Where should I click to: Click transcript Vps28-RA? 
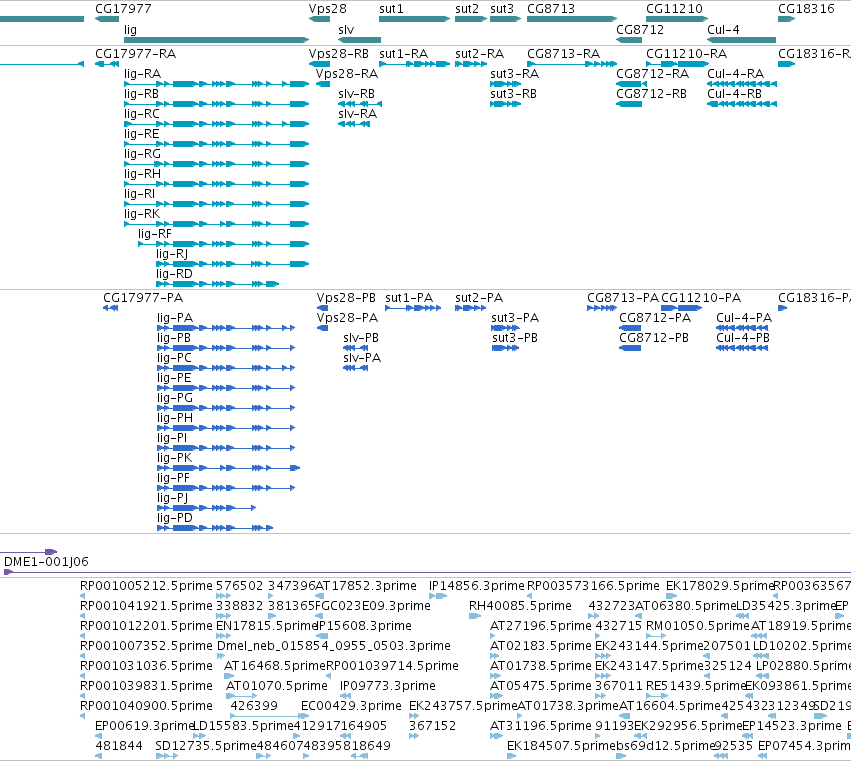click(323, 84)
